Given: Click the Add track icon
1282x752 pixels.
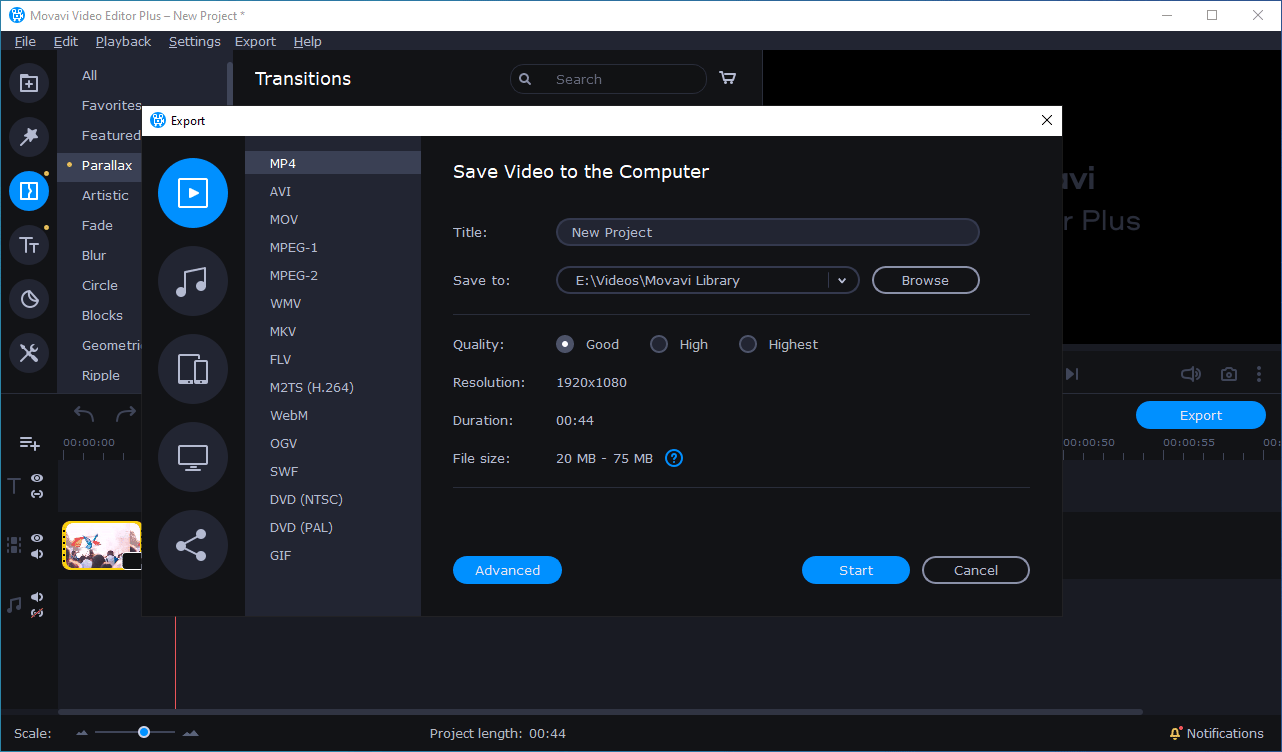Looking at the screenshot, I should [29, 443].
